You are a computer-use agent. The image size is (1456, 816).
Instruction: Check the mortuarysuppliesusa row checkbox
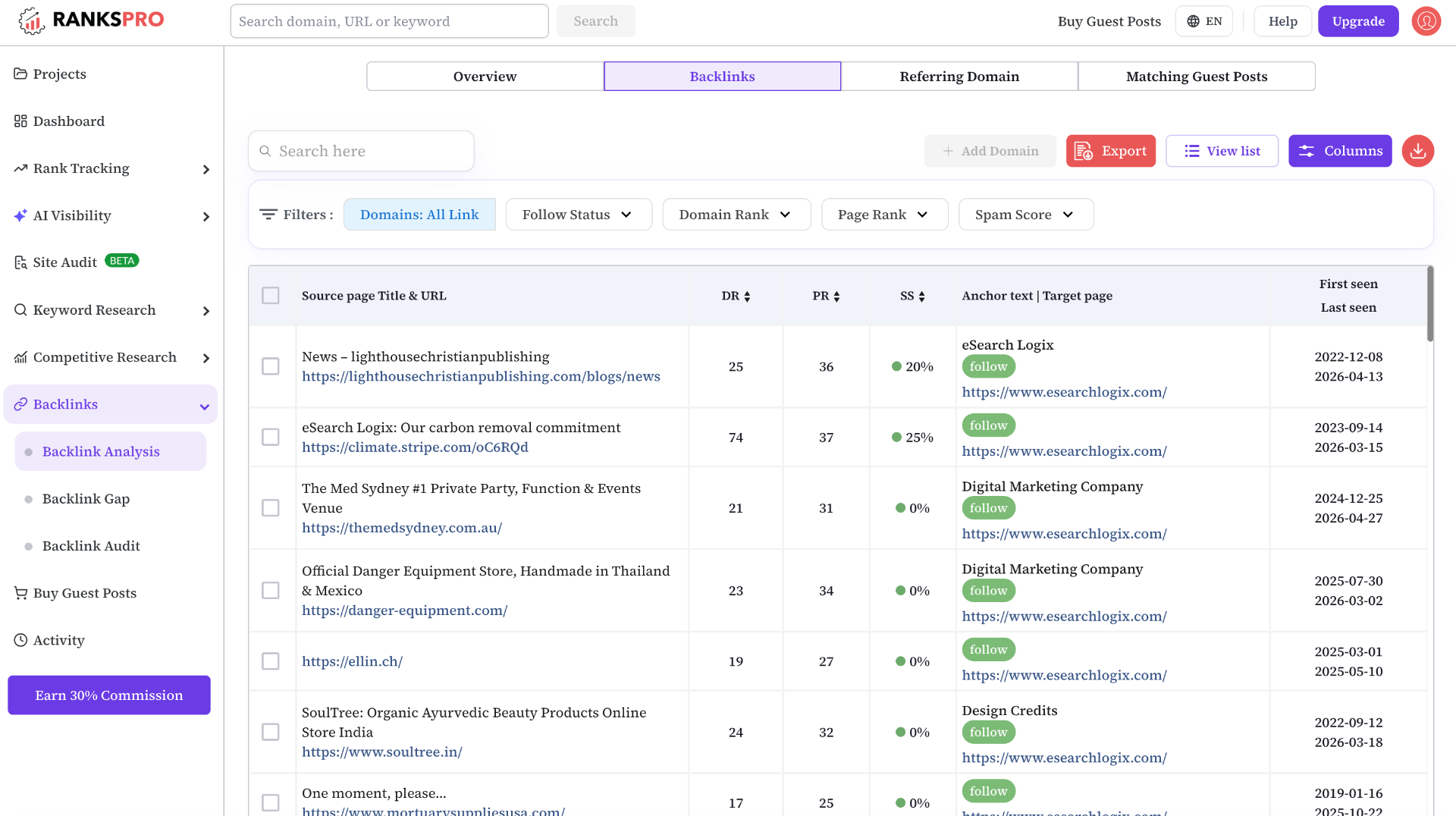pyautogui.click(x=271, y=802)
